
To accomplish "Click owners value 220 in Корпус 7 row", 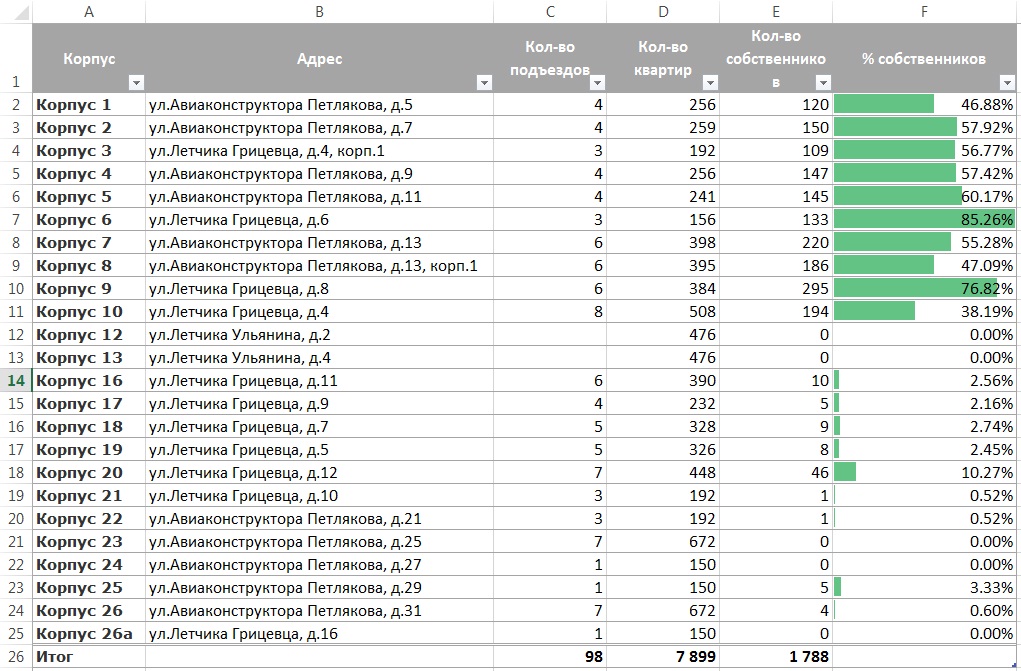I will [776, 242].
